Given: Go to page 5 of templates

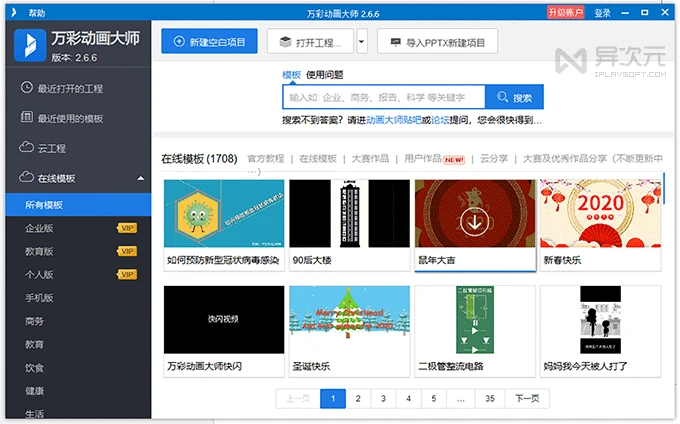Looking at the screenshot, I should pyautogui.click(x=434, y=398).
